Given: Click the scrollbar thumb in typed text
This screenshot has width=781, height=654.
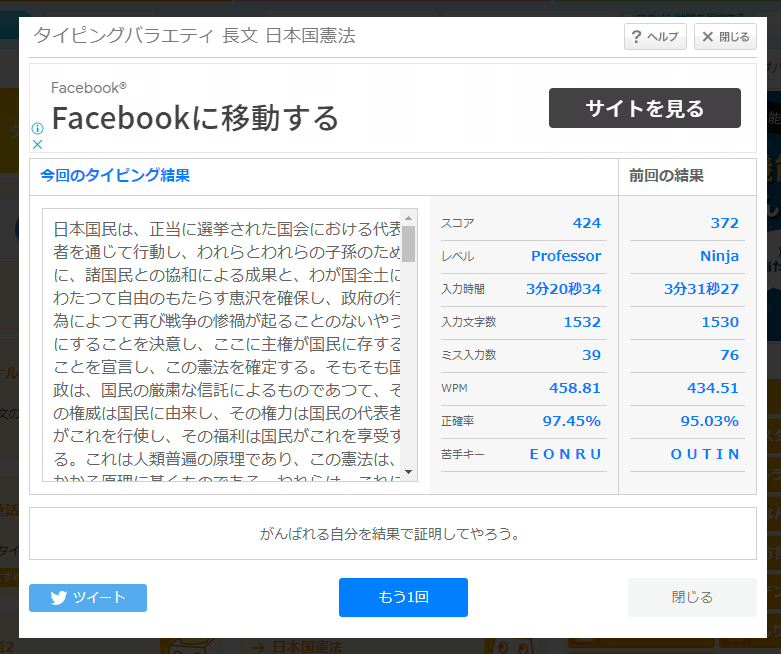Looking at the screenshot, I should (x=408, y=244).
